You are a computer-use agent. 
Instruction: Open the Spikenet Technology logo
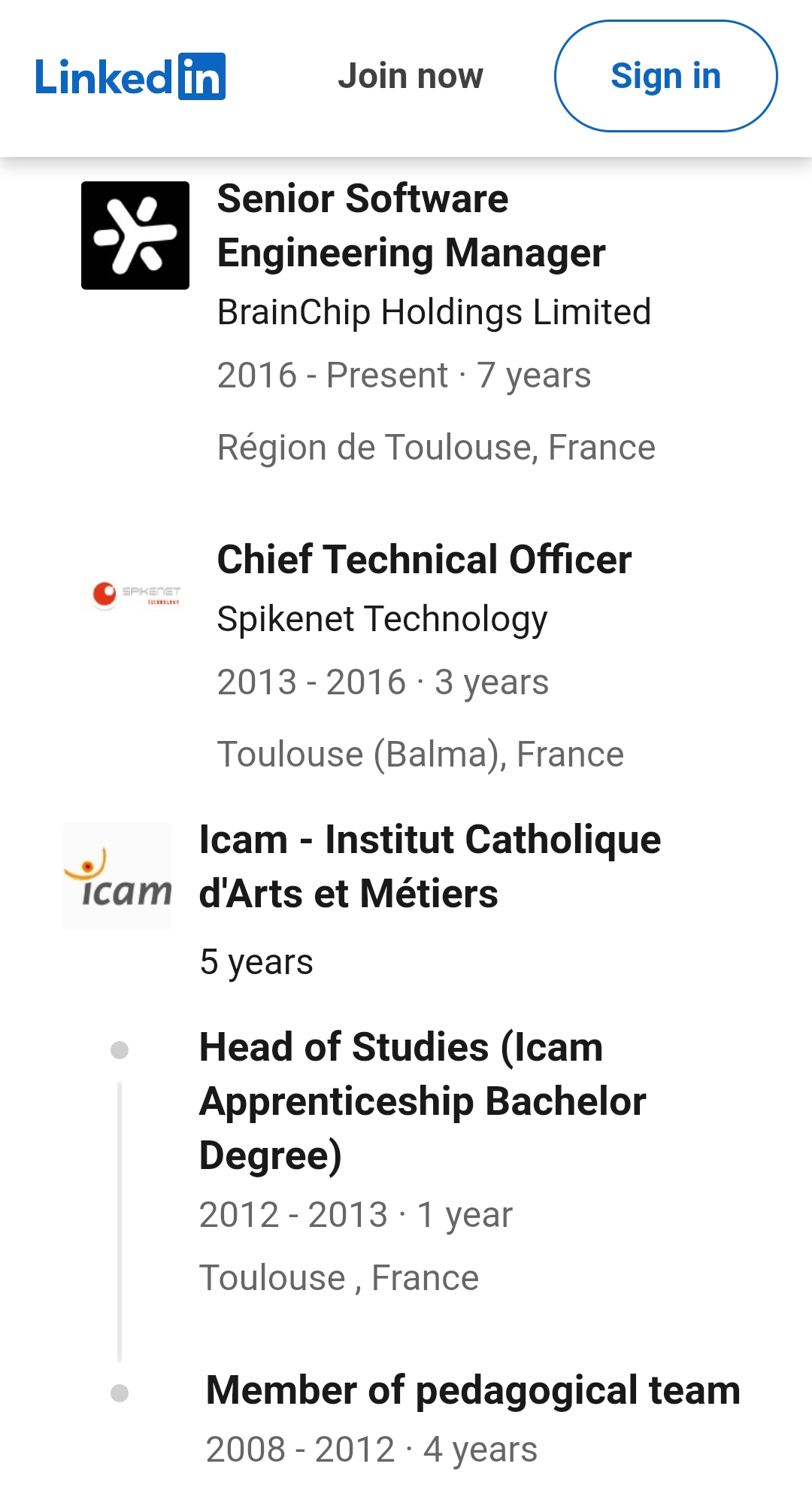click(135, 594)
